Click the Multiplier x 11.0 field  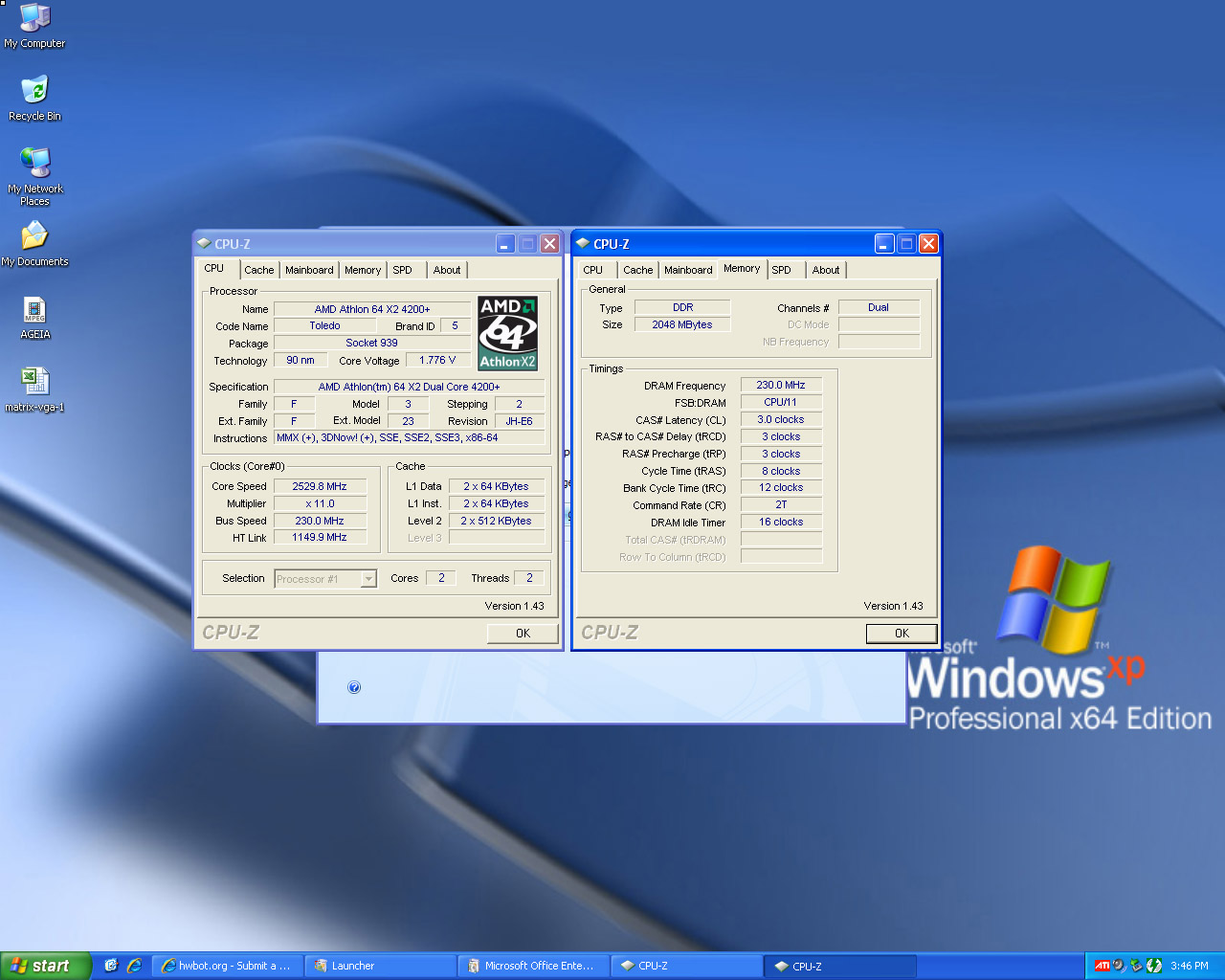click(320, 503)
